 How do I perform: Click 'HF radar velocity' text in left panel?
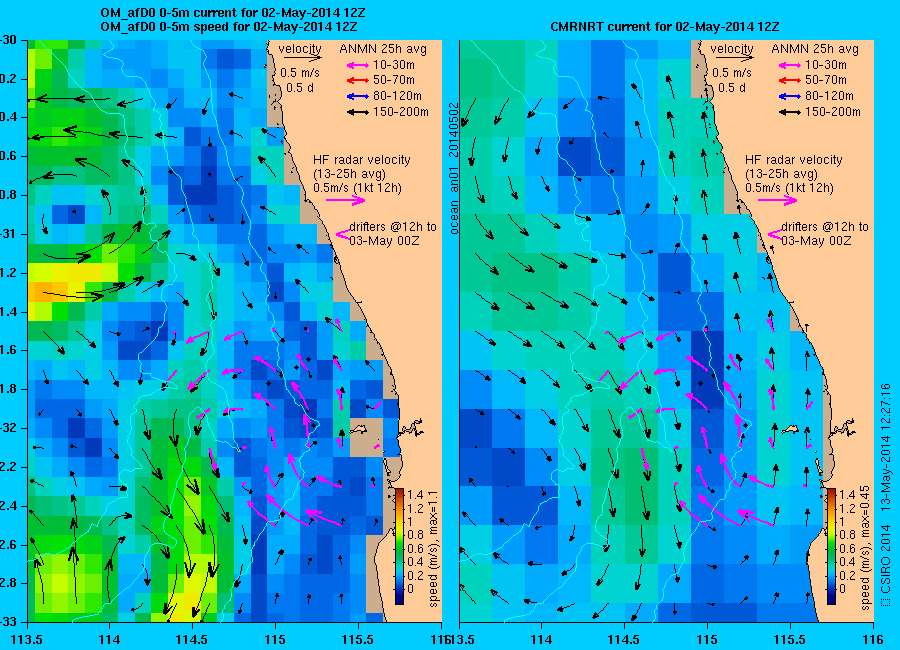pyautogui.click(x=362, y=160)
